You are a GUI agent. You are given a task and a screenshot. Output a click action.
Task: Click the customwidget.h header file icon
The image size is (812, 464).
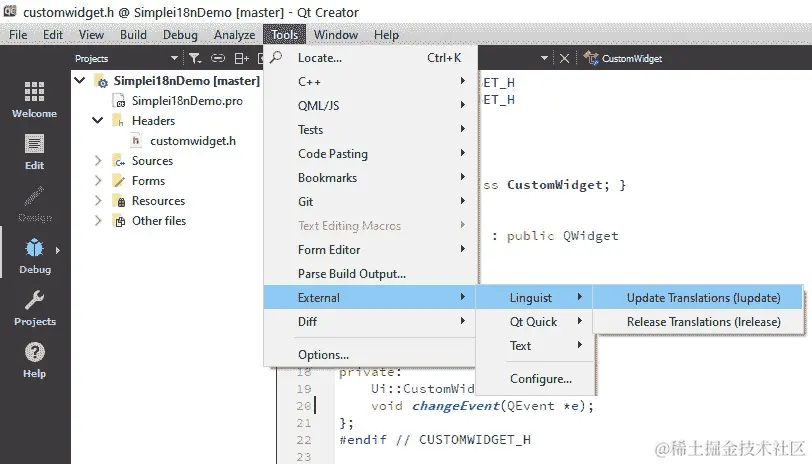[x=136, y=140]
